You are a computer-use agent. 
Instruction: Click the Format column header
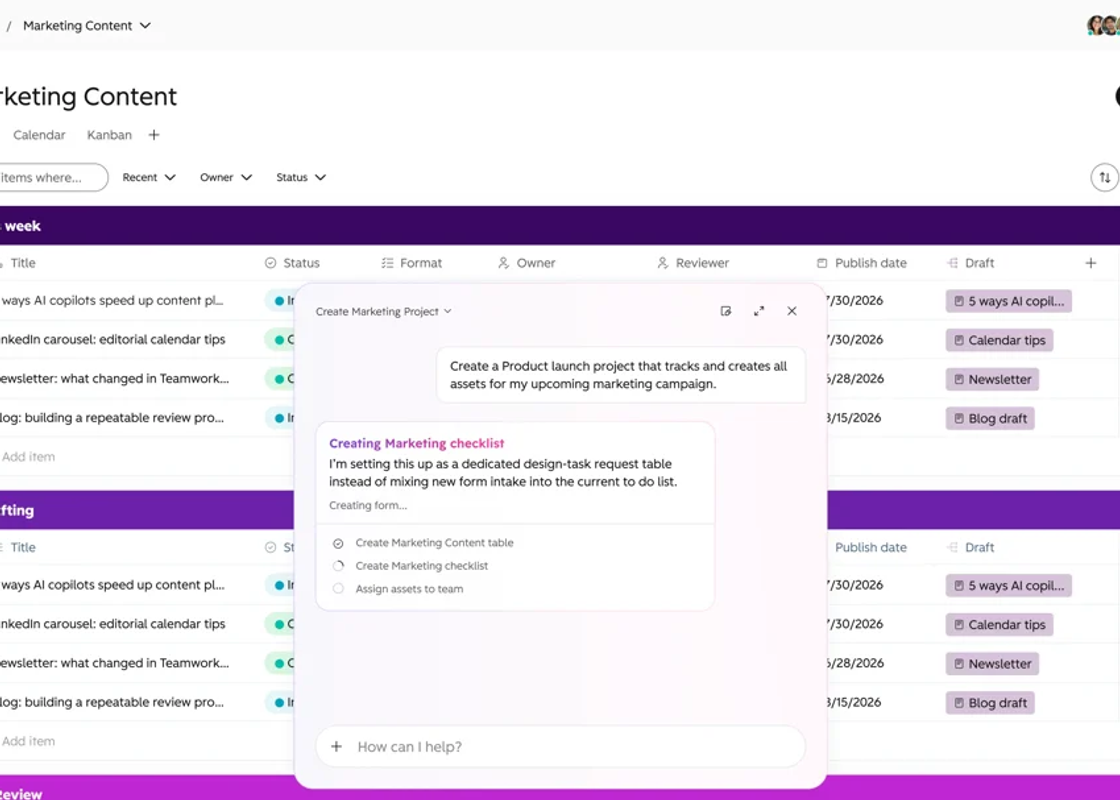(411, 263)
